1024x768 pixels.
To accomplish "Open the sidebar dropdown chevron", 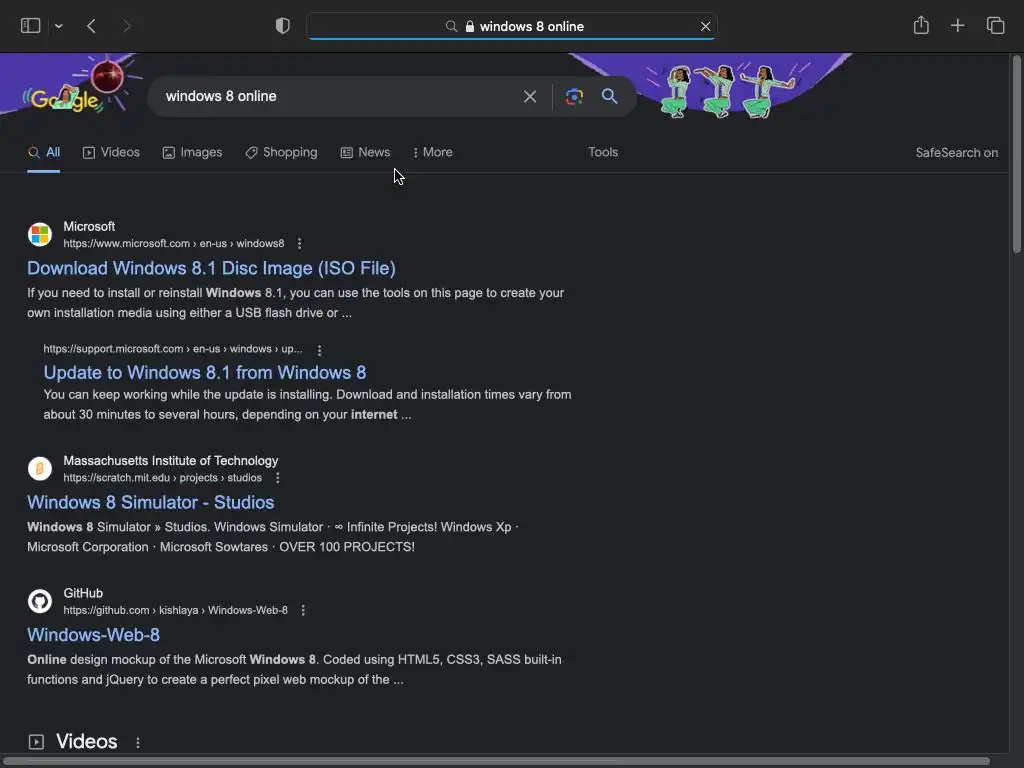I will [x=59, y=26].
